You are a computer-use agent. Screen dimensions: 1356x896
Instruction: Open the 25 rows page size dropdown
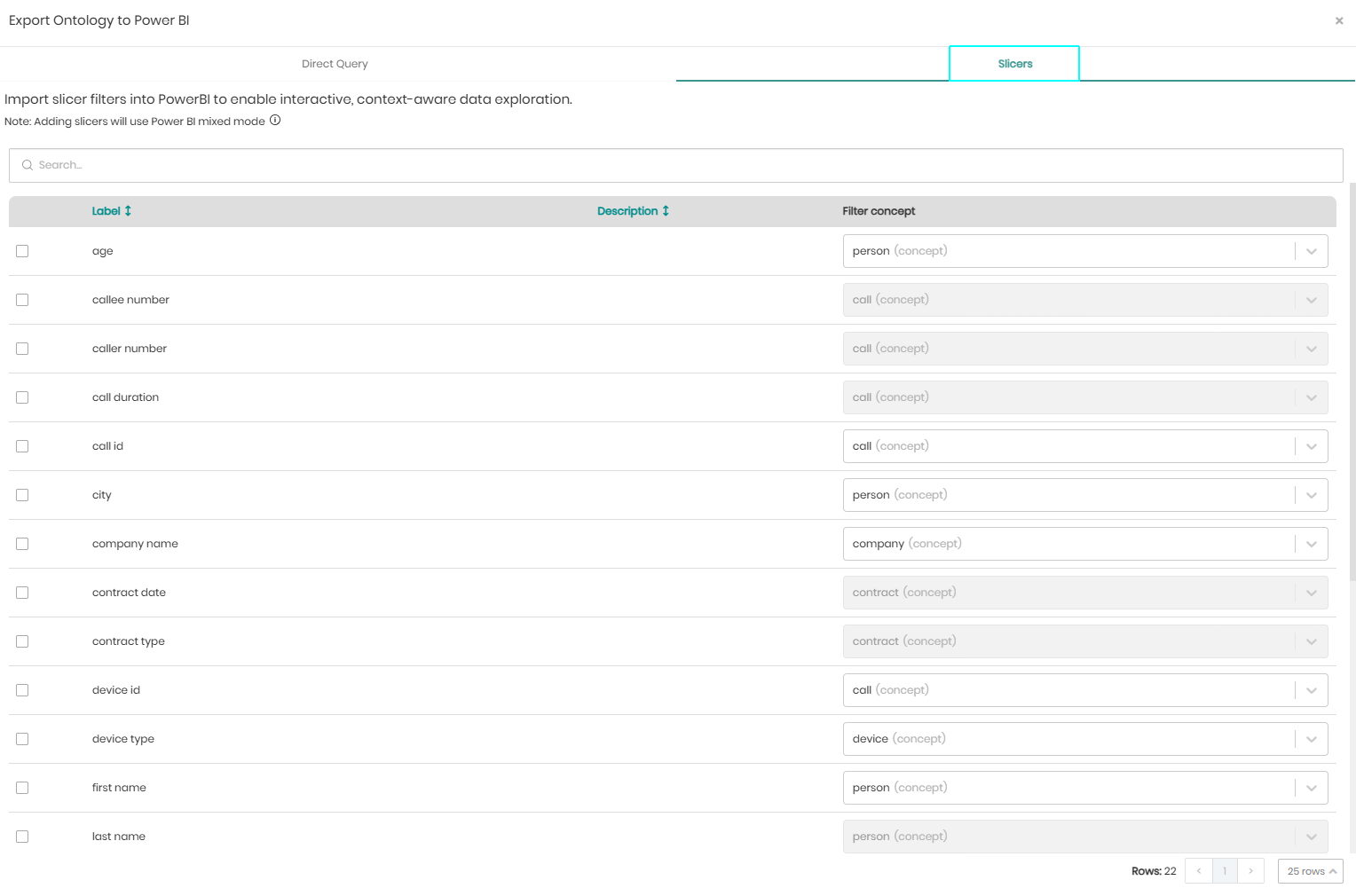pyautogui.click(x=1310, y=871)
